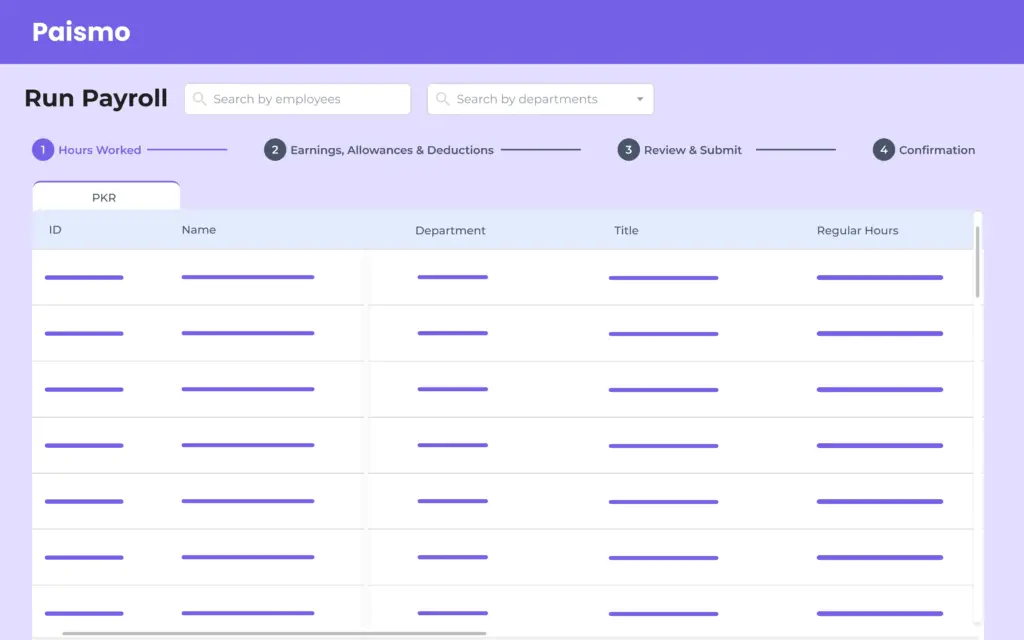
Task: Sort by the Regular Hours column header
Action: coord(857,230)
